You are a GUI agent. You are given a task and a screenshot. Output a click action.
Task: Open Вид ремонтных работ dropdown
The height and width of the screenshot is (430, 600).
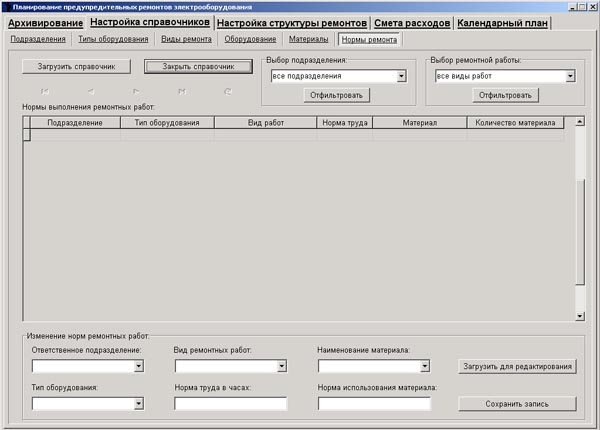tap(282, 366)
